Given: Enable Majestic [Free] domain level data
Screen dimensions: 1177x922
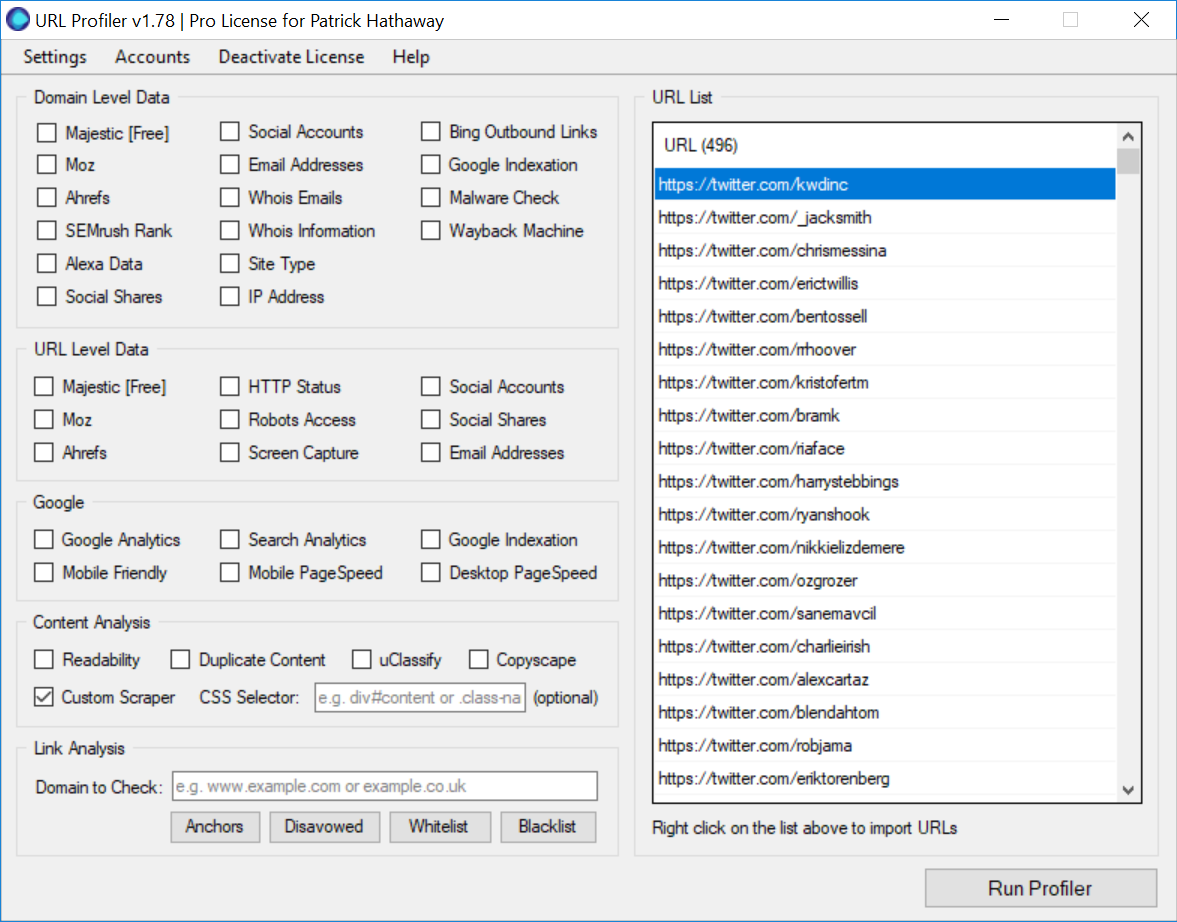Looking at the screenshot, I should click(46, 132).
